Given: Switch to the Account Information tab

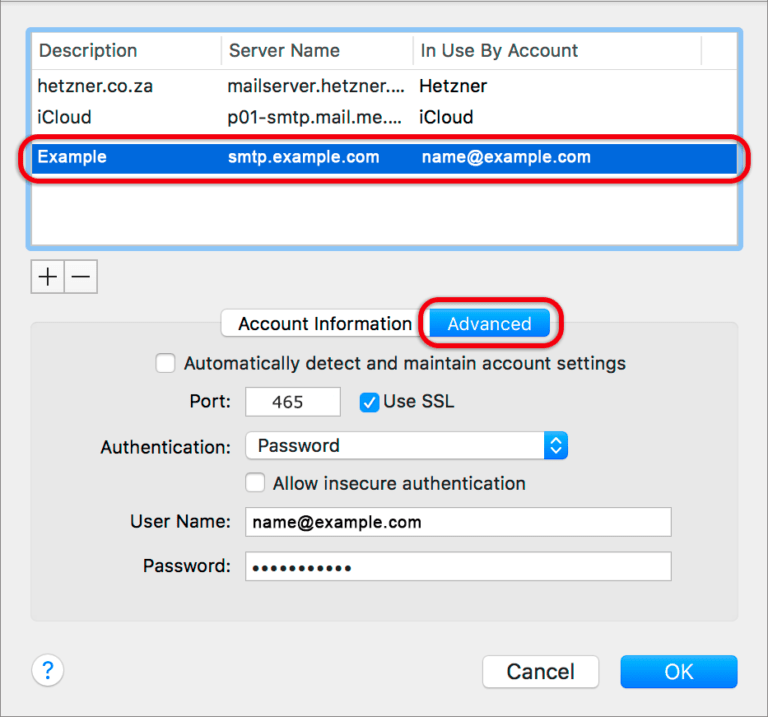Looking at the screenshot, I should click(x=325, y=324).
